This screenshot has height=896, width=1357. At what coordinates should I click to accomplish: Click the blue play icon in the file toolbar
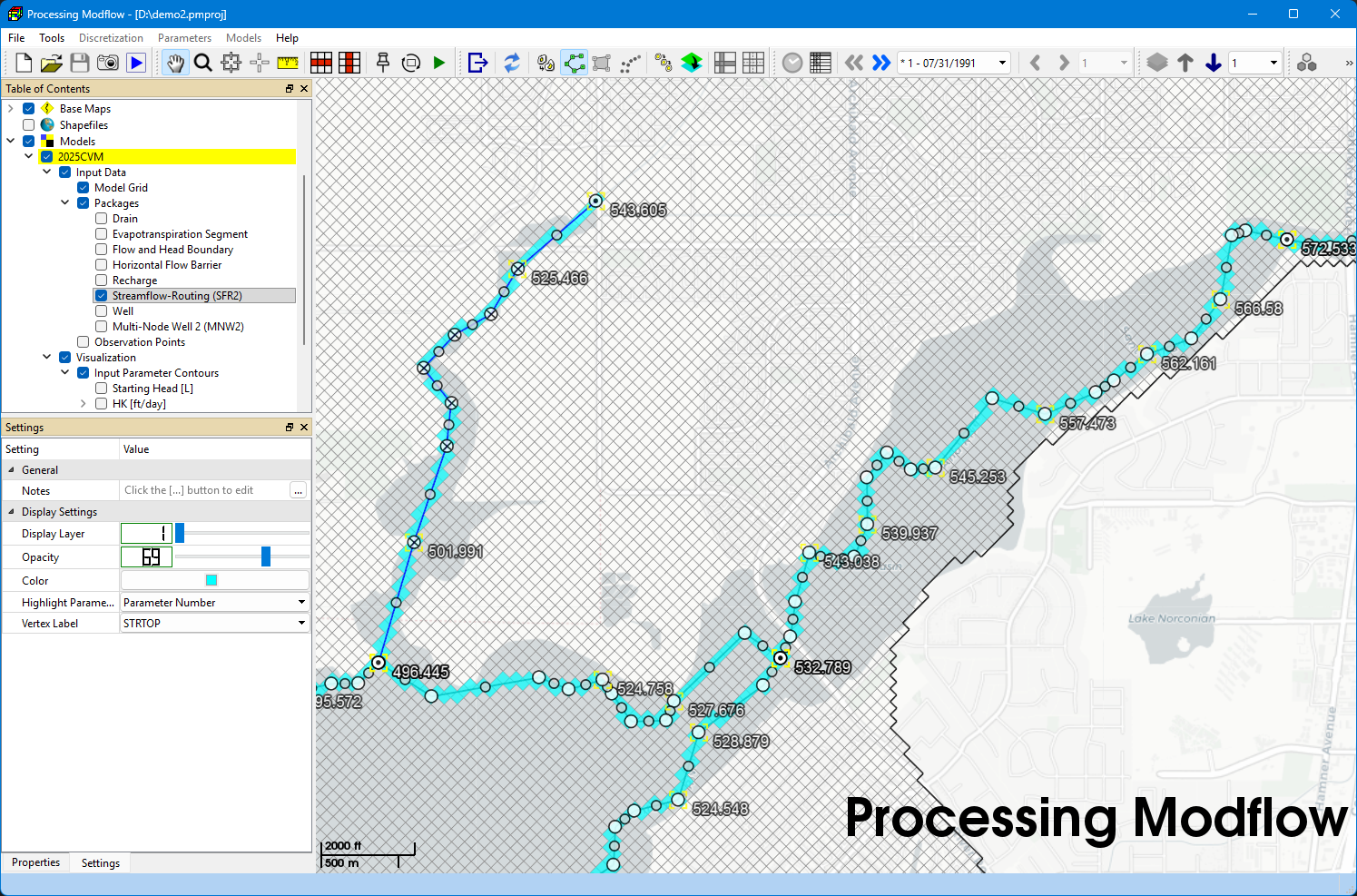(x=136, y=63)
